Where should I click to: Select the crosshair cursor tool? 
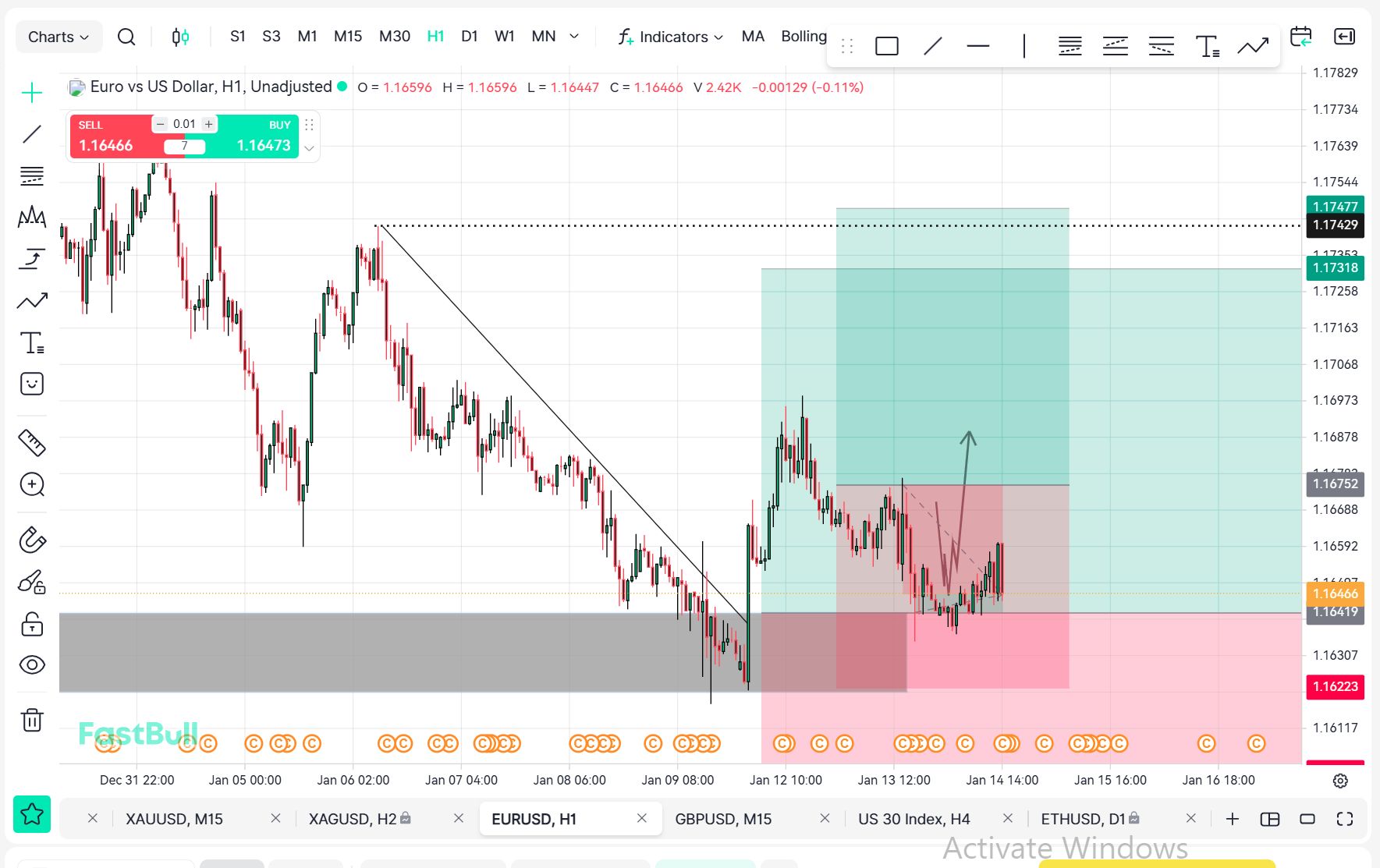point(32,94)
